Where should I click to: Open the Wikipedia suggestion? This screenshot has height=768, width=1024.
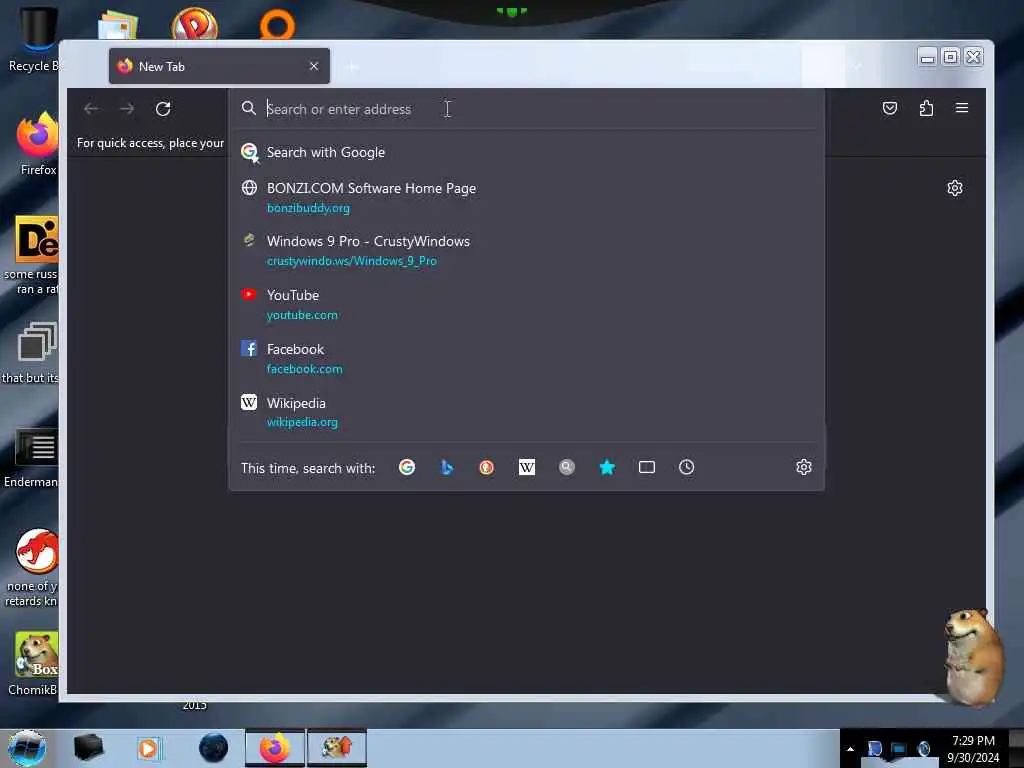point(526,412)
